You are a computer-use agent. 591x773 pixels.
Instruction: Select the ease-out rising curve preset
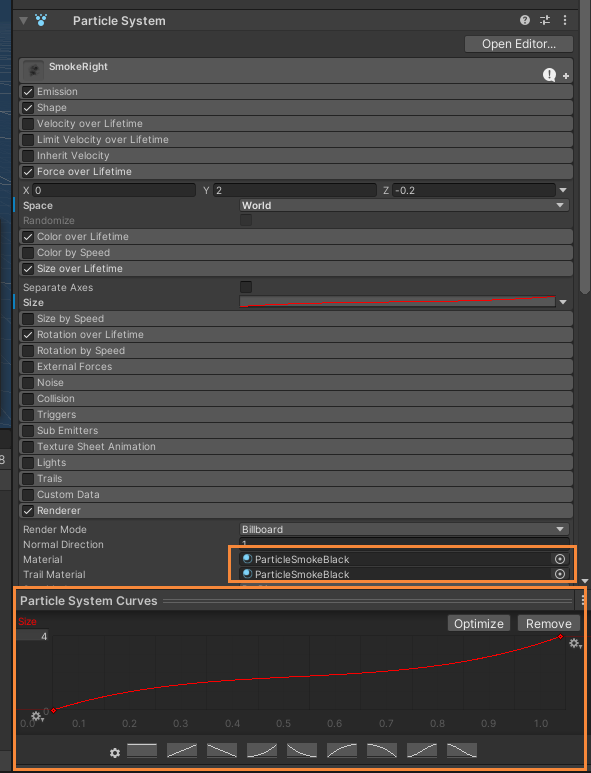tap(342, 750)
